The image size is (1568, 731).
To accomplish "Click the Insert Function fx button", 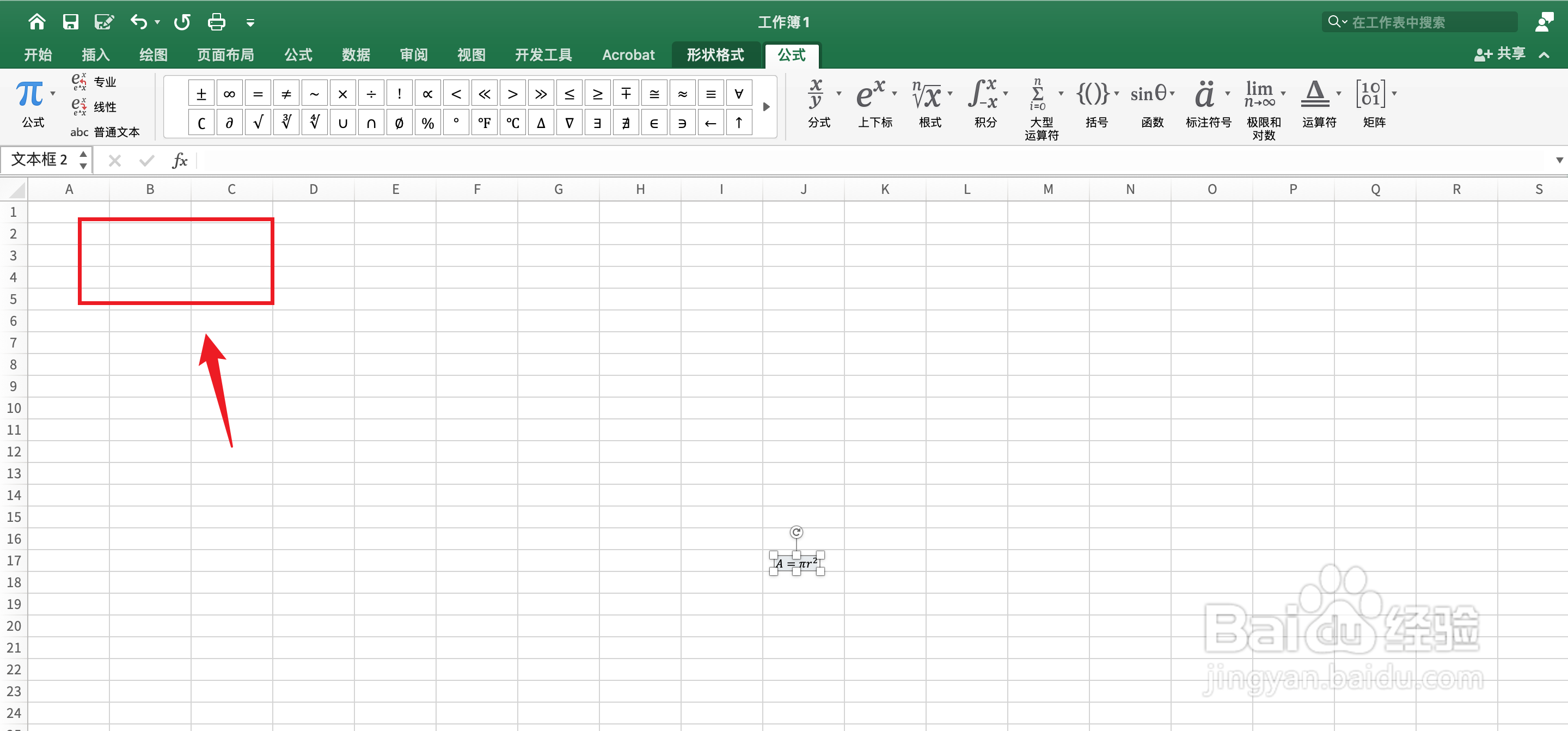I will 180,161.
